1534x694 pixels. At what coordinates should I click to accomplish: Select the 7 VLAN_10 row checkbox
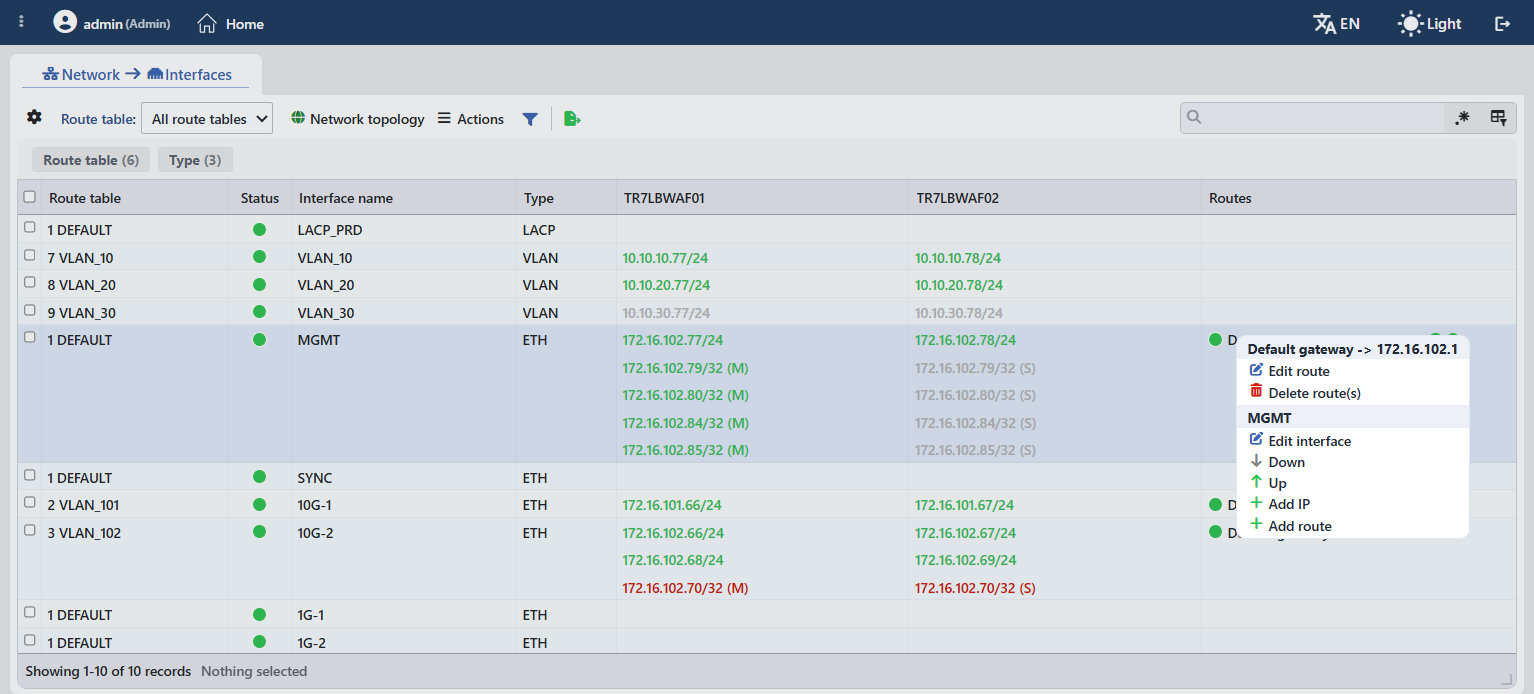pos(30,256)
